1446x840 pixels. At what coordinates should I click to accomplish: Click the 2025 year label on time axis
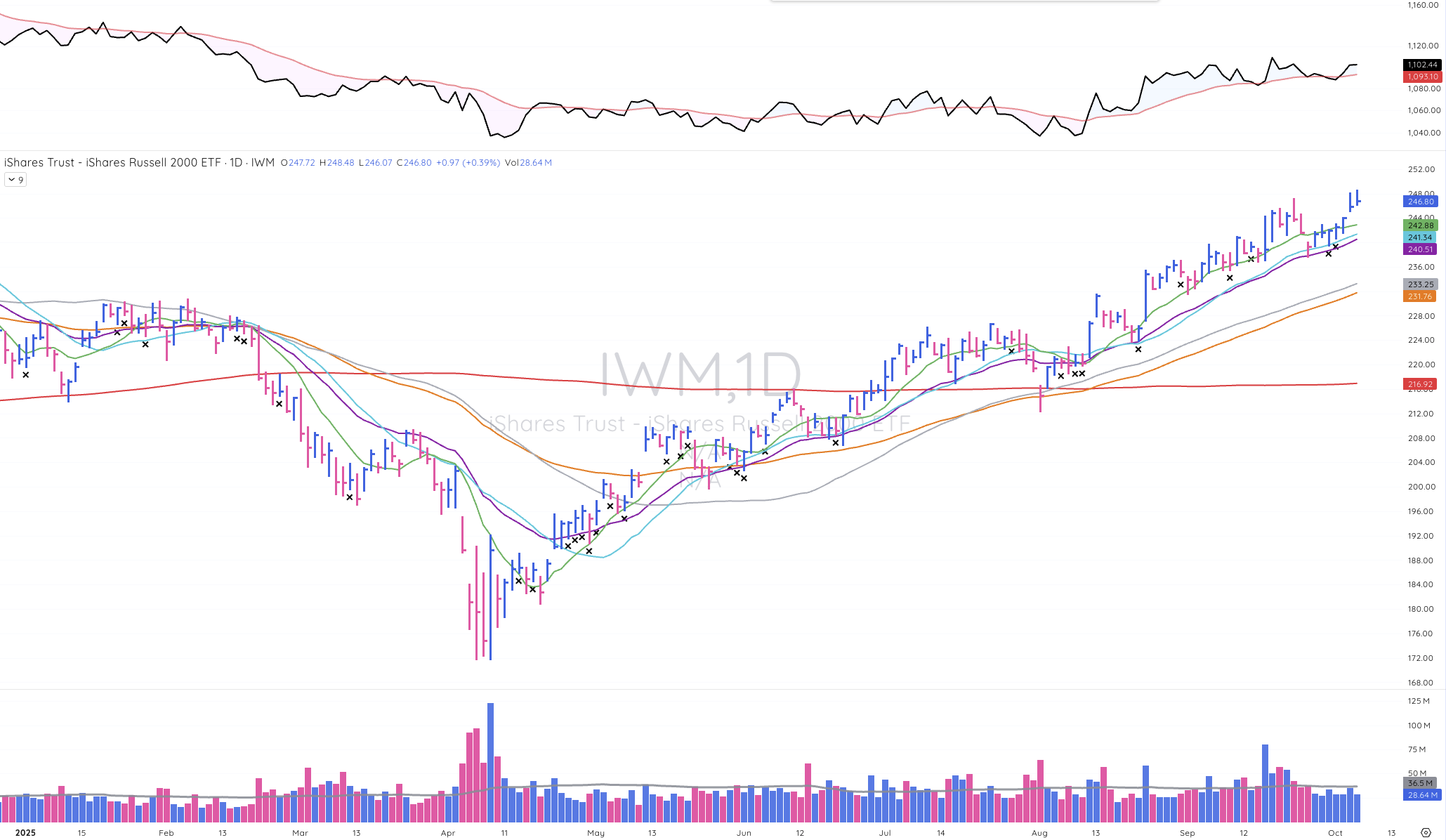pos(25,833)
